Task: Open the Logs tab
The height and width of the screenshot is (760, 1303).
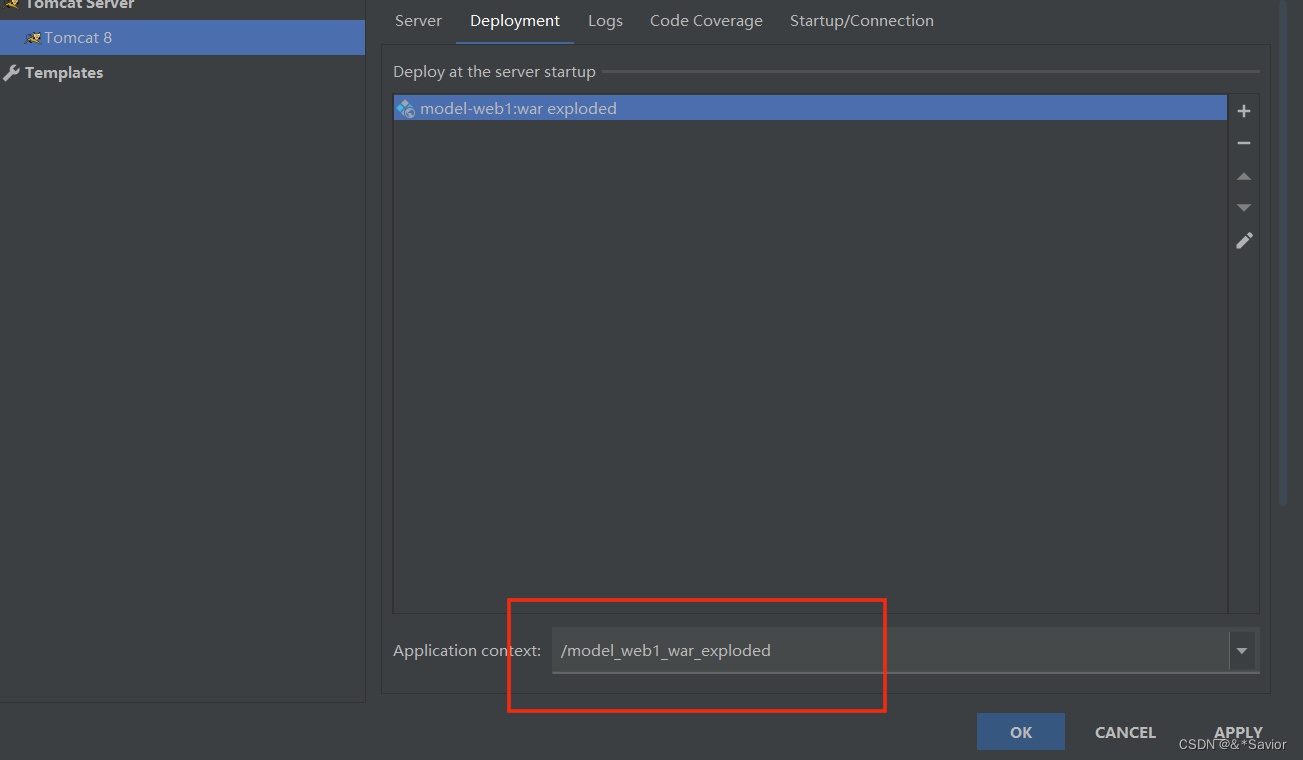Action: click(x=605, y=21)
